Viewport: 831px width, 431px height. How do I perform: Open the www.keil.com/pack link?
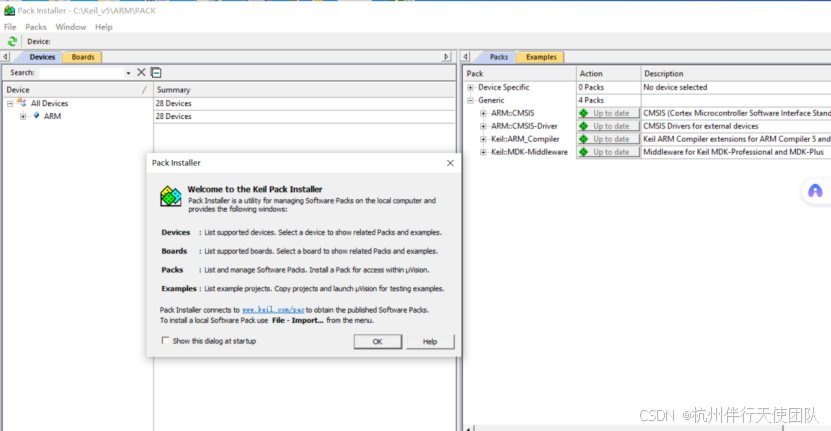[x=273, y=310]
